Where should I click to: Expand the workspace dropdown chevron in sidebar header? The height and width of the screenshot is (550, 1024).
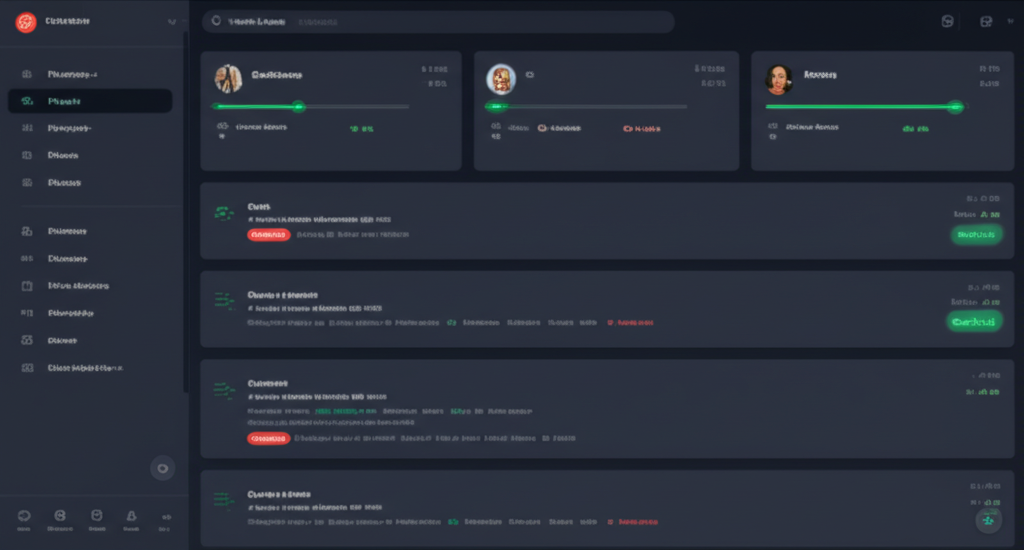(x=172, y=22)
